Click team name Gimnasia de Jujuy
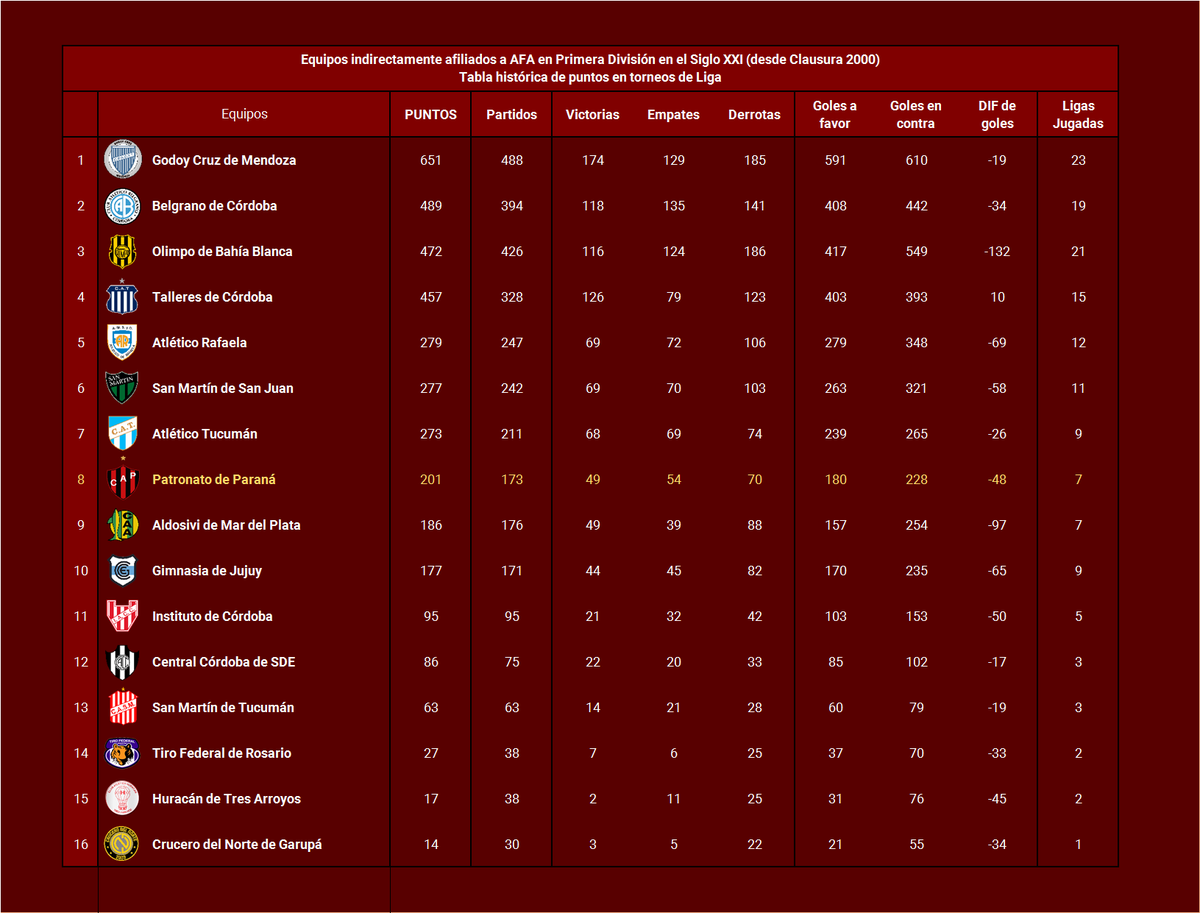 click(x=205, y=571)
